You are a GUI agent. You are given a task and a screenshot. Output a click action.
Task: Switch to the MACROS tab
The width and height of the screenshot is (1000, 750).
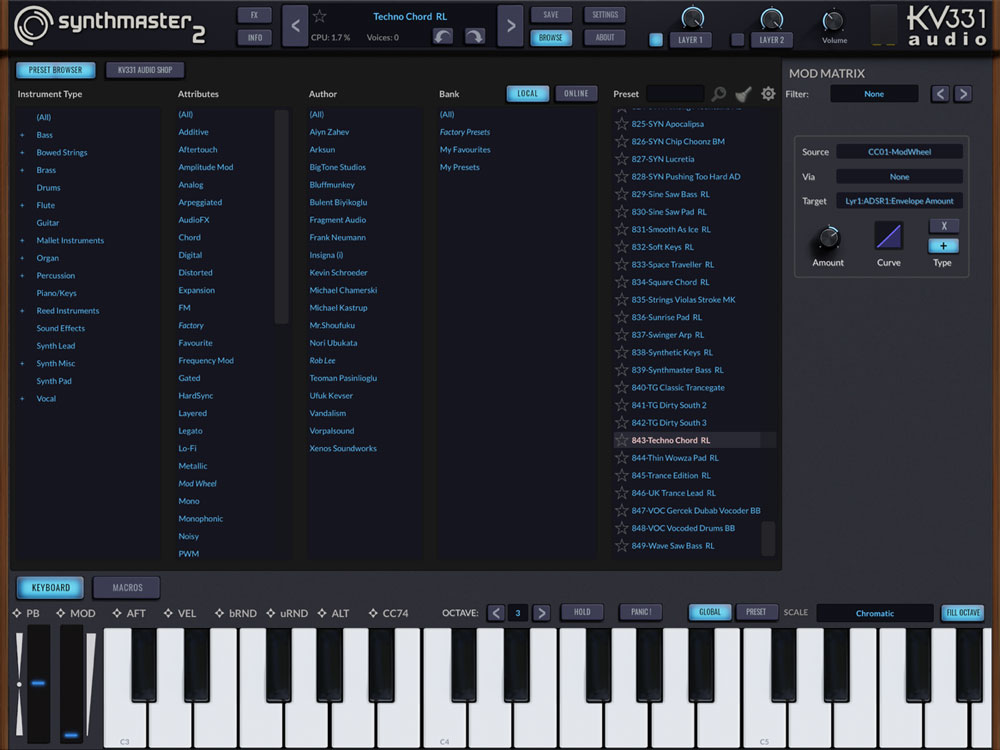point(126,587)
